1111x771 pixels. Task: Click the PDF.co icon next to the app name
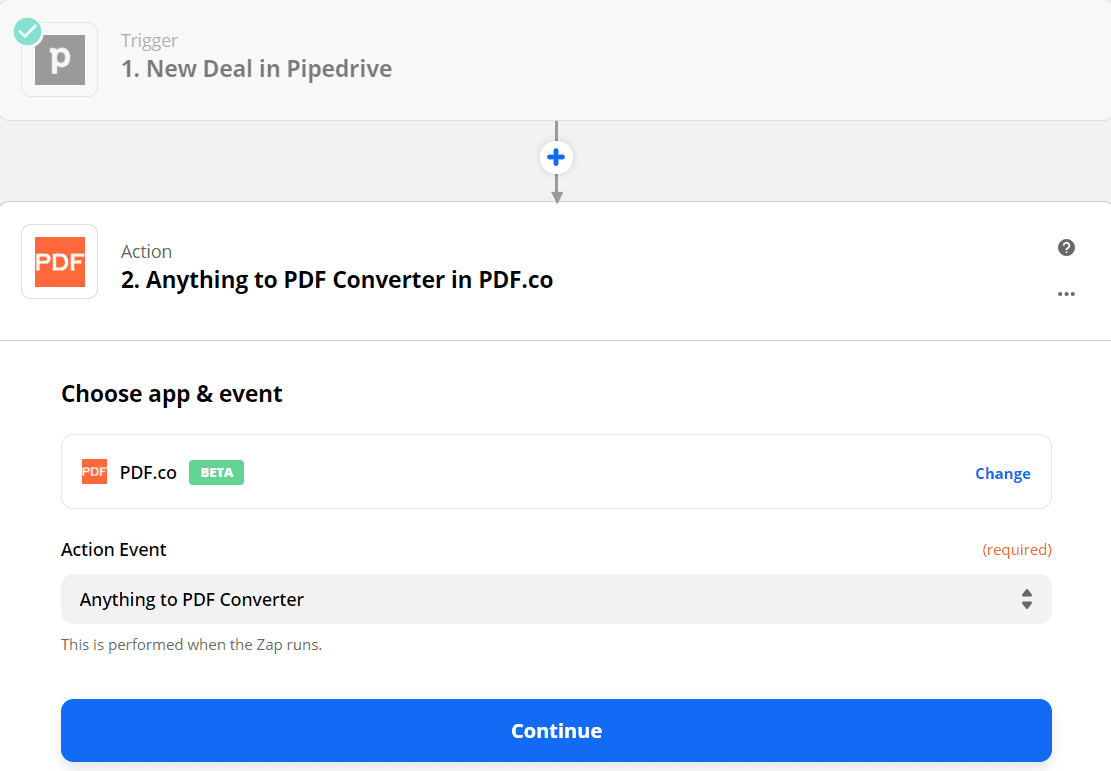point(94,471)
